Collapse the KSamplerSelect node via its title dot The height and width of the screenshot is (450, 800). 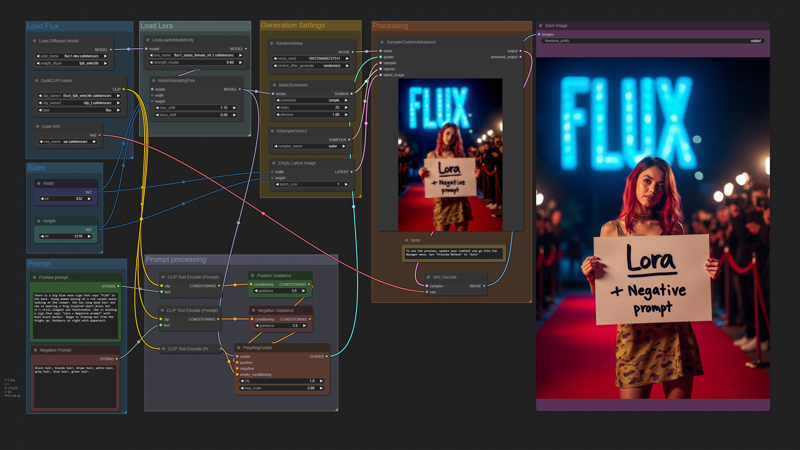272,131
